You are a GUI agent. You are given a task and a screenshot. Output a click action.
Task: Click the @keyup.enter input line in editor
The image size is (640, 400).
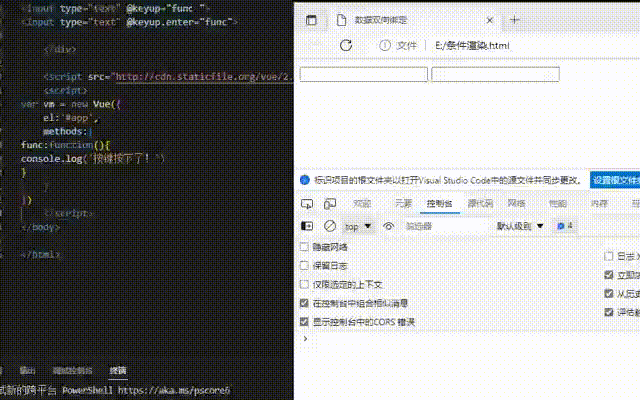(x=129, y=22)
